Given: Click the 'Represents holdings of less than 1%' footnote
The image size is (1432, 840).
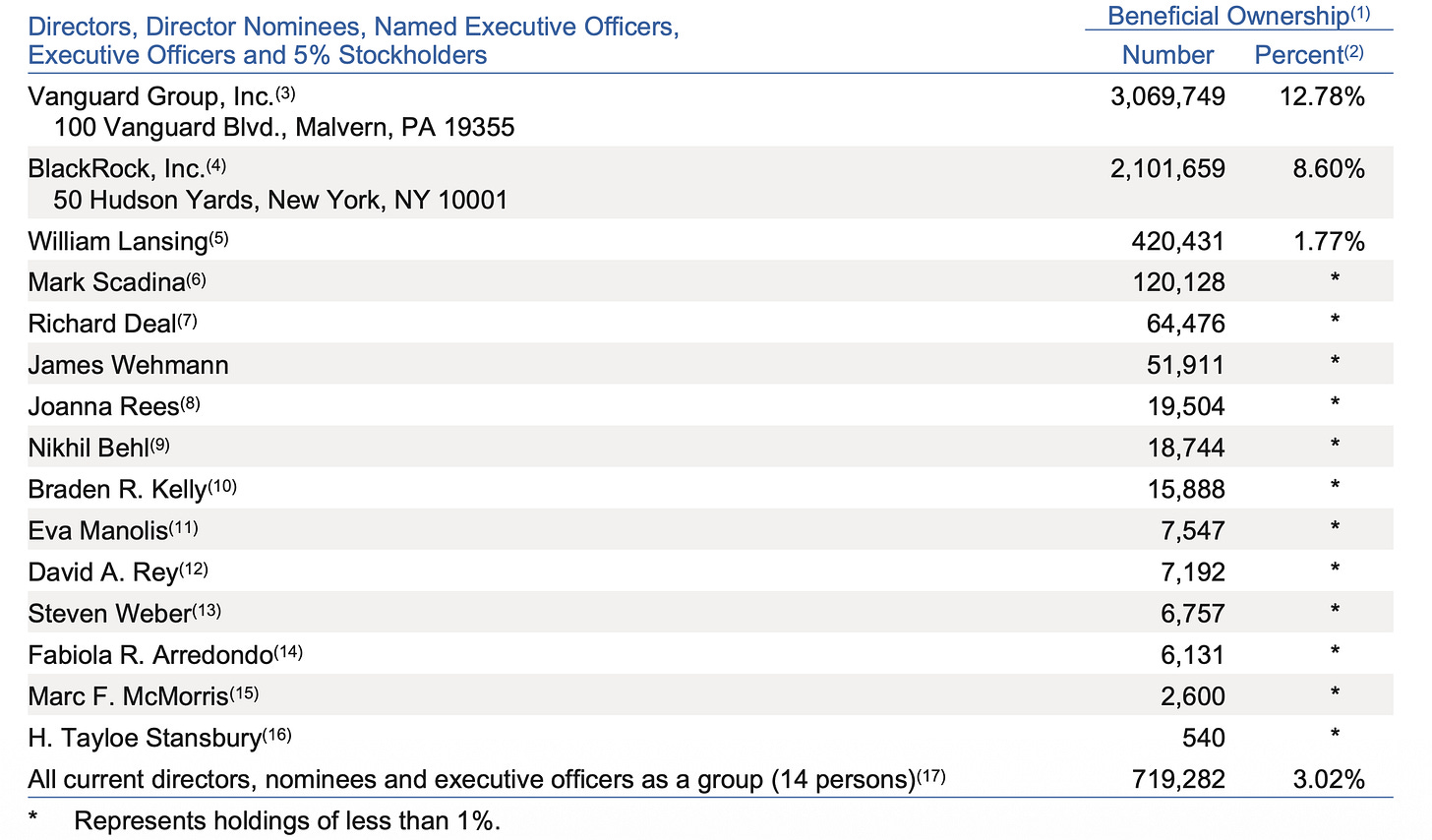Looking at the screenshot, I should 287,821.
